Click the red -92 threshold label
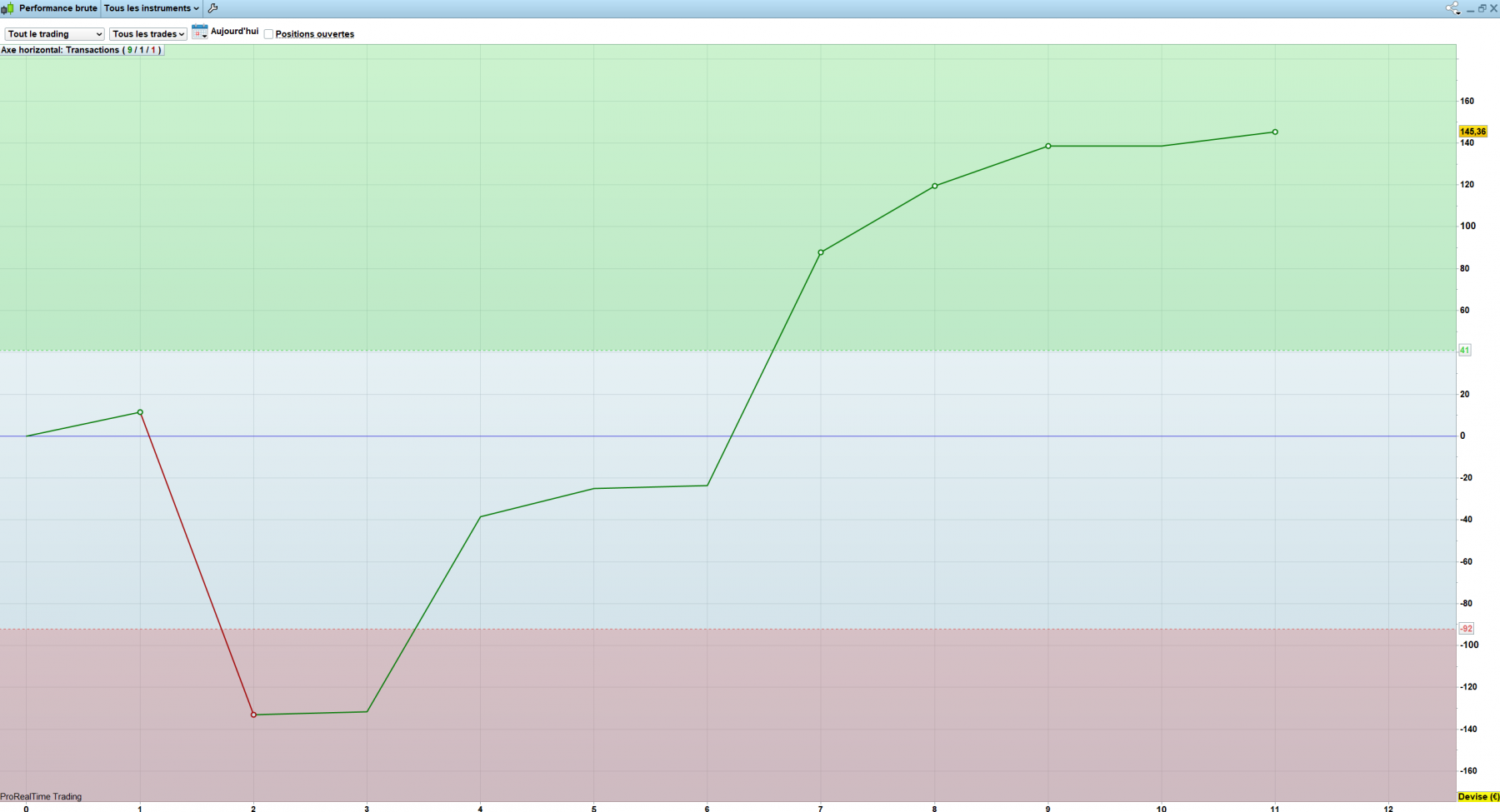1500x812 pixels. pos(1467,629)
